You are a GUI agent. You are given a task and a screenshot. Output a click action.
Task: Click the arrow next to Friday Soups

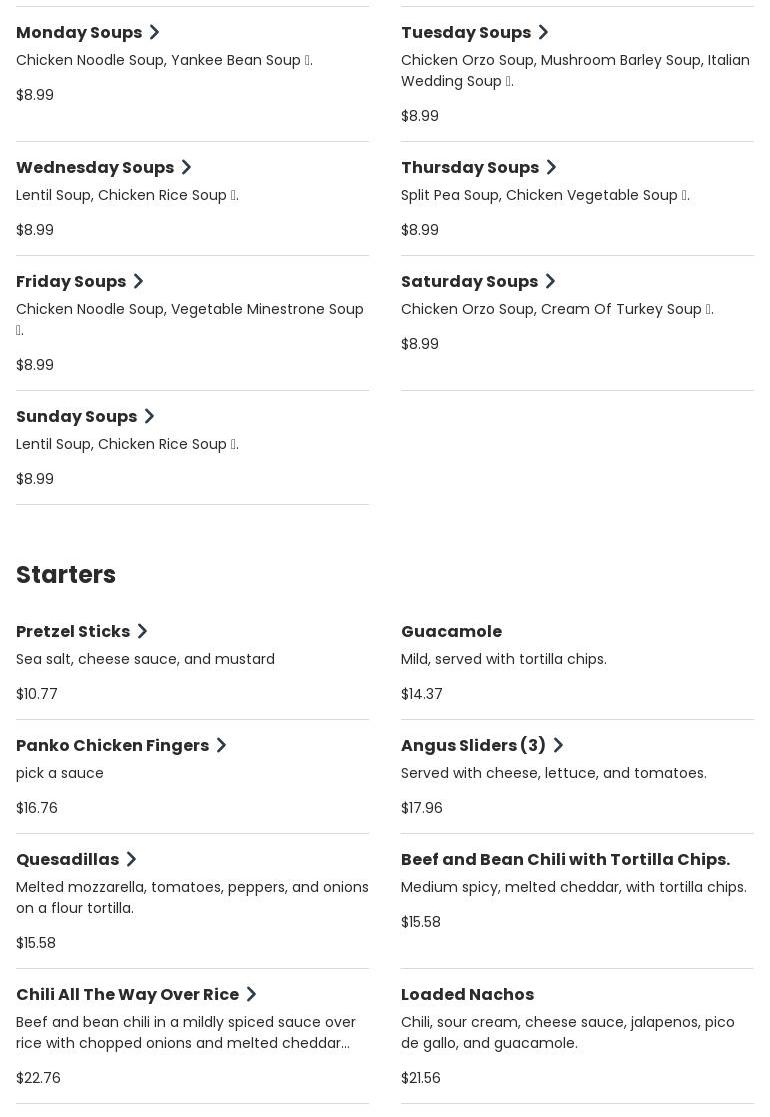pyautogui.click(x=138, y=282)
